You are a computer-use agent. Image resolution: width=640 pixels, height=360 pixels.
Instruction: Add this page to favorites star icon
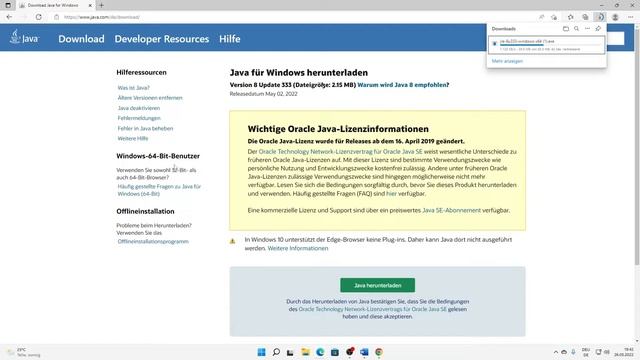coord(554,17)
